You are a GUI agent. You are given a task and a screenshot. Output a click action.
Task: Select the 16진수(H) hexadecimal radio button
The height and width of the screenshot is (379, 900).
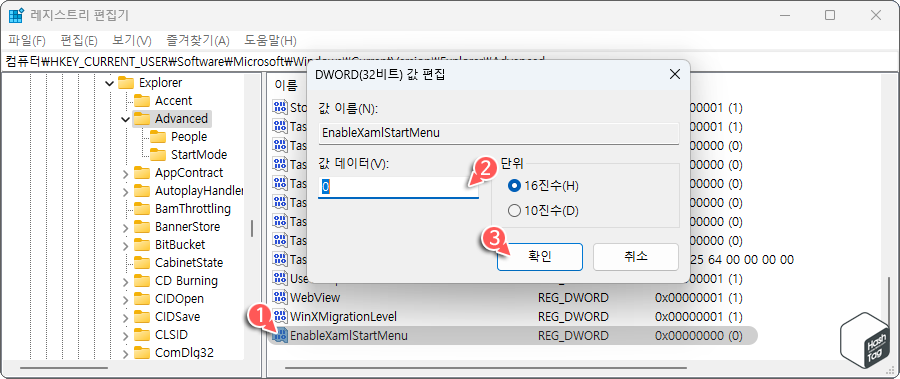coord(514,185)
